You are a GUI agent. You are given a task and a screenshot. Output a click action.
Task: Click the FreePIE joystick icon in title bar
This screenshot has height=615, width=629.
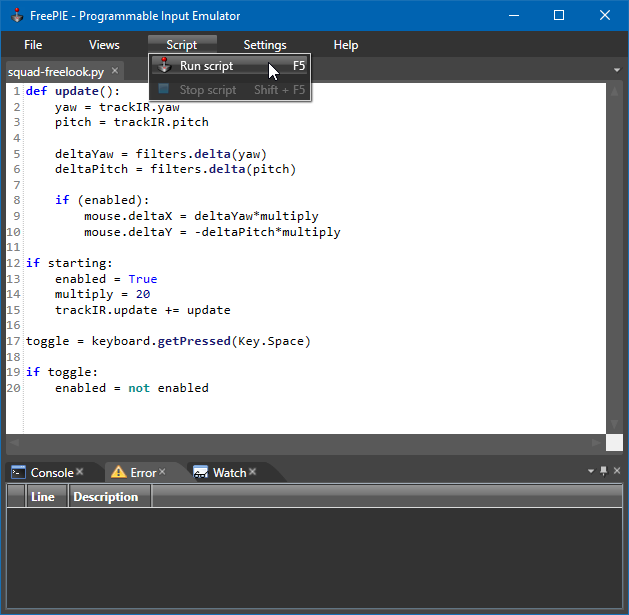[x=17, y=16]
